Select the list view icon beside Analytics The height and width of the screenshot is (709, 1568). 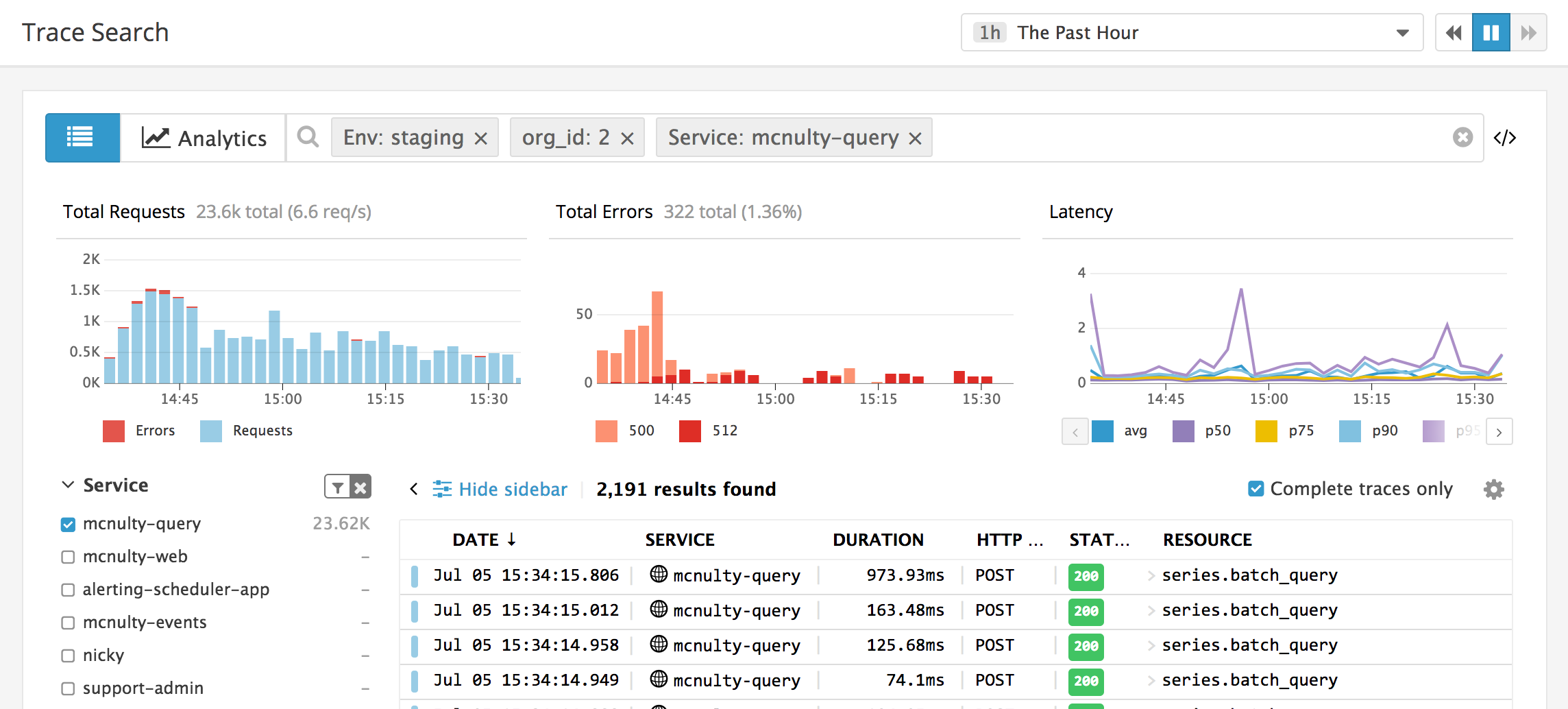[82, 137]
